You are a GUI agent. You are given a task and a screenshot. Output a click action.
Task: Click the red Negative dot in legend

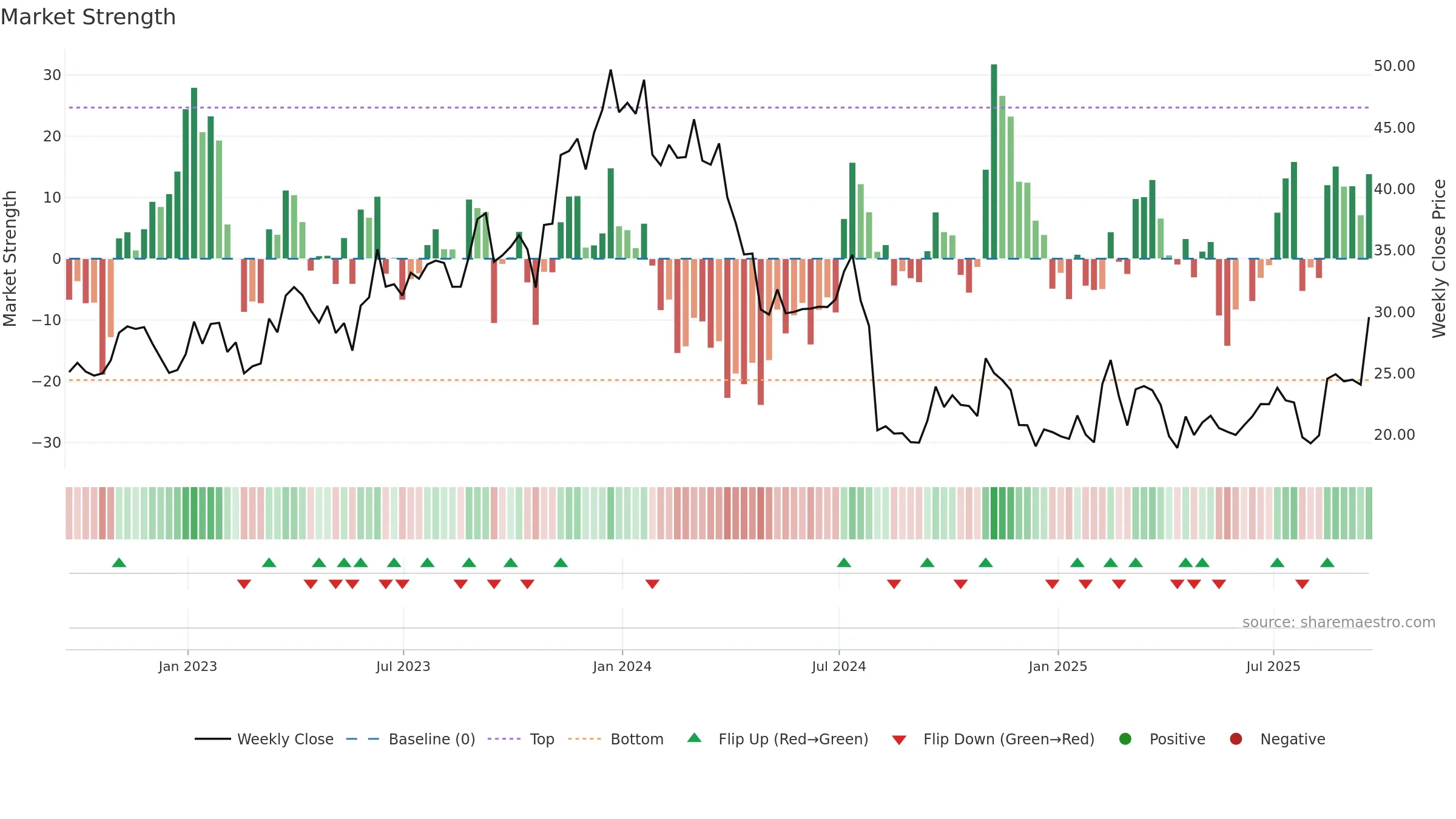1236,739
